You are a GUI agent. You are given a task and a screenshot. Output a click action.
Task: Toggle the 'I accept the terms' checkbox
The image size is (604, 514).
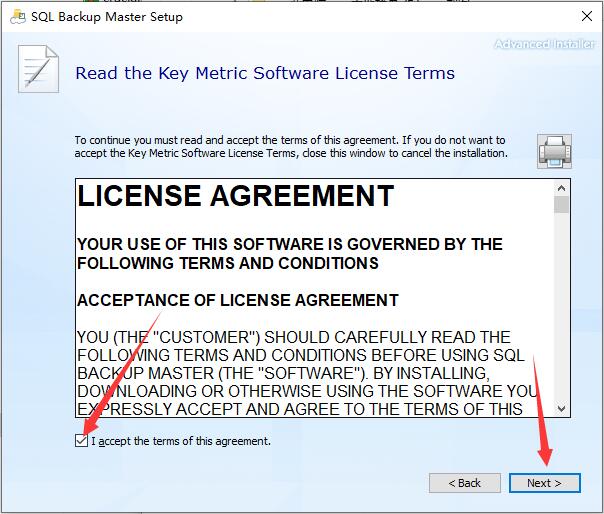81,440
